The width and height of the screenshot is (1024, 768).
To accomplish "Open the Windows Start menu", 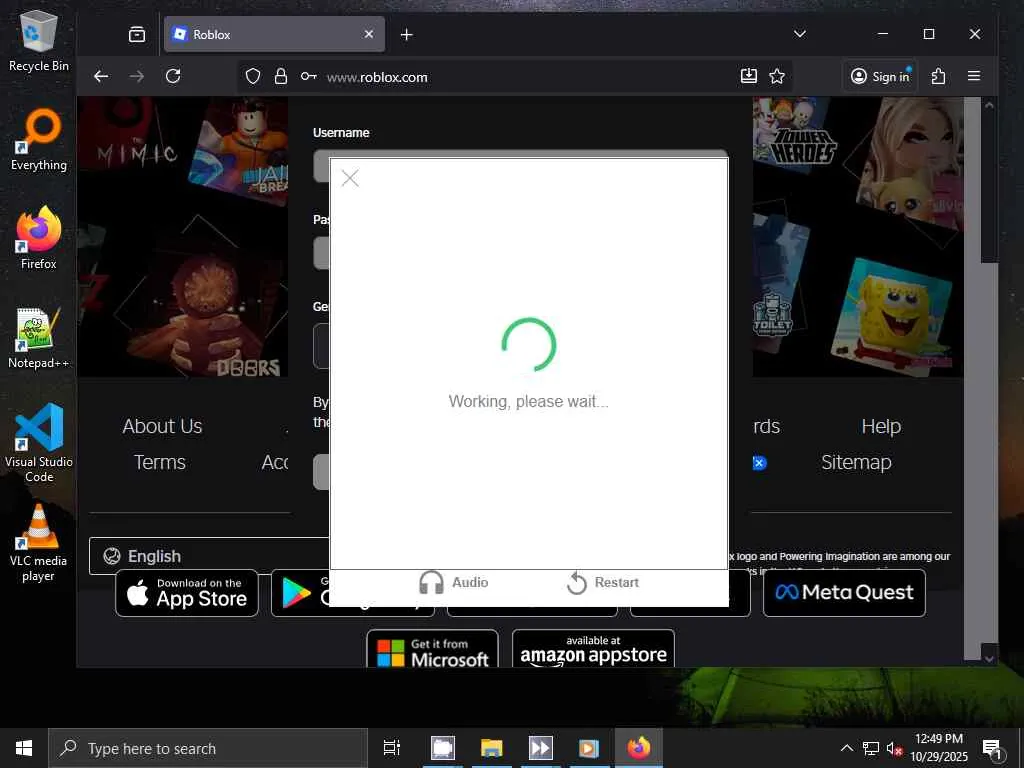I will [24, 748].
